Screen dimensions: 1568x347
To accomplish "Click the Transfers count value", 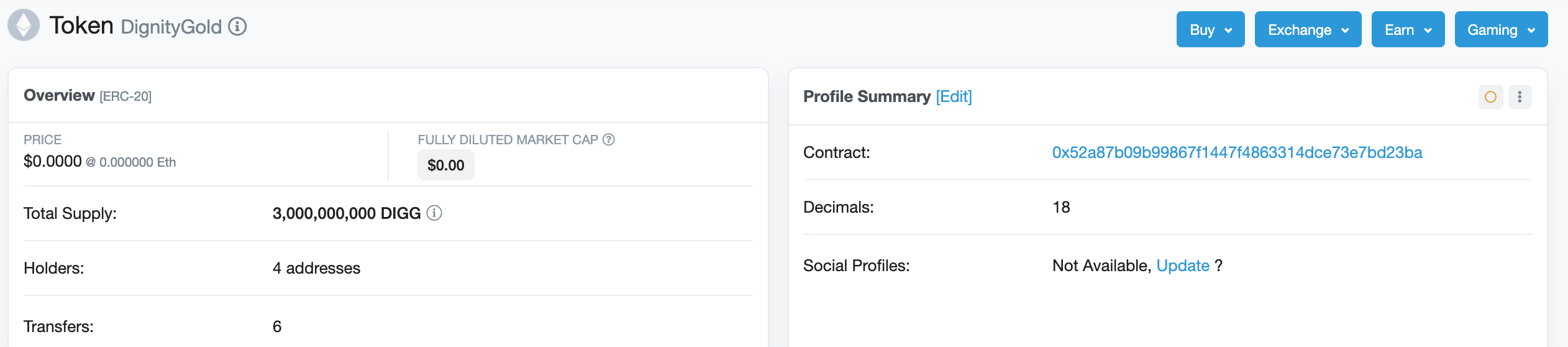I will point(277,327).
